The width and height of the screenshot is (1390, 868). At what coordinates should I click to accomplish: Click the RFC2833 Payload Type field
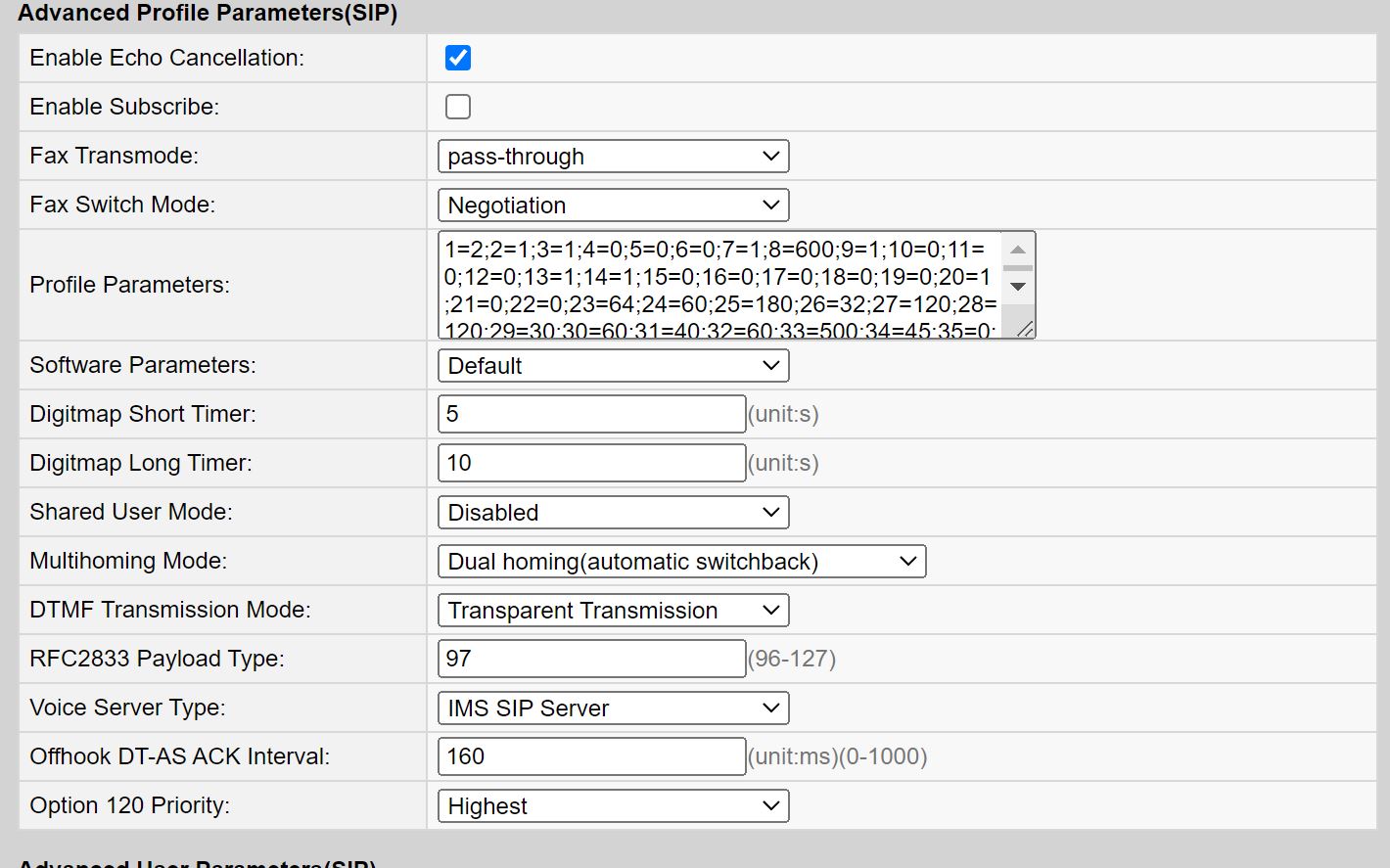(x=591, y=659)
